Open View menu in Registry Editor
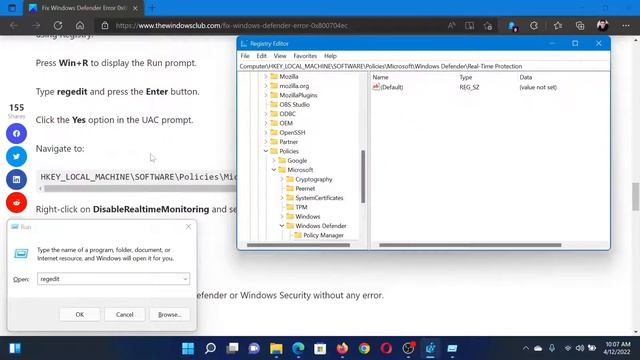 point(280,56)
